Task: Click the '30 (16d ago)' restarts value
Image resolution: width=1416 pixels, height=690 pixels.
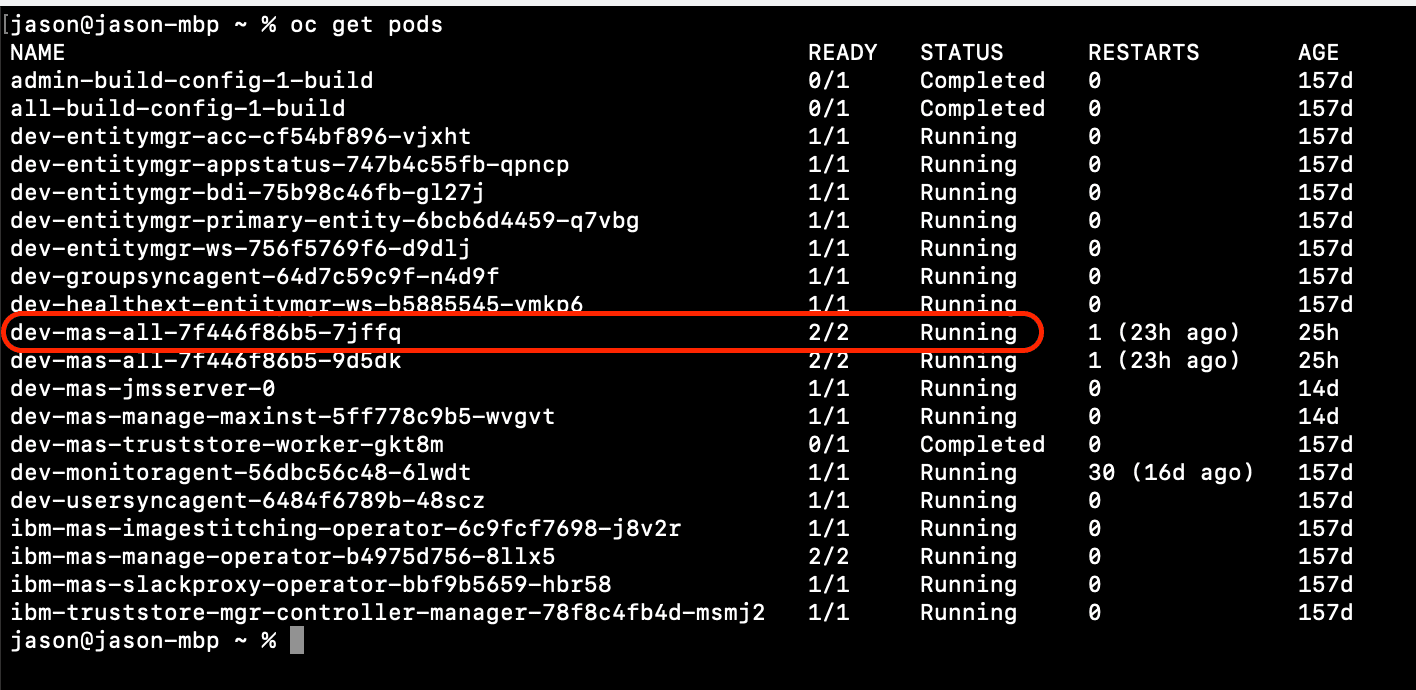Action: pyautogui.click(x=1171, y=473)
